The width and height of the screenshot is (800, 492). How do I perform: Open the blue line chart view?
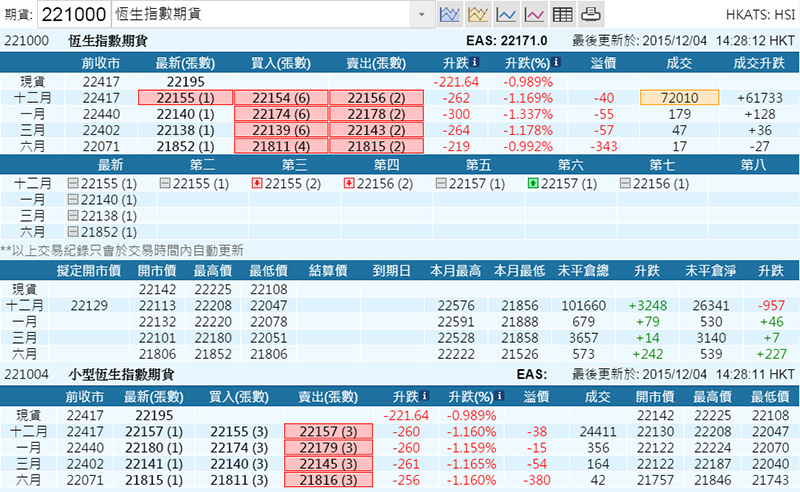tap(506, 14)
